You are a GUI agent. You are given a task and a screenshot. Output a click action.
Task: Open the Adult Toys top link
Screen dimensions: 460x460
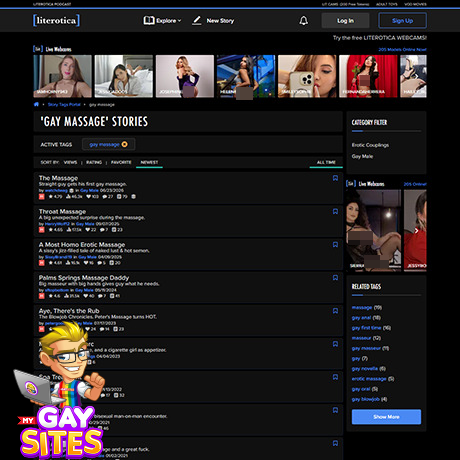pyautogui.click(x=387, y=4)
